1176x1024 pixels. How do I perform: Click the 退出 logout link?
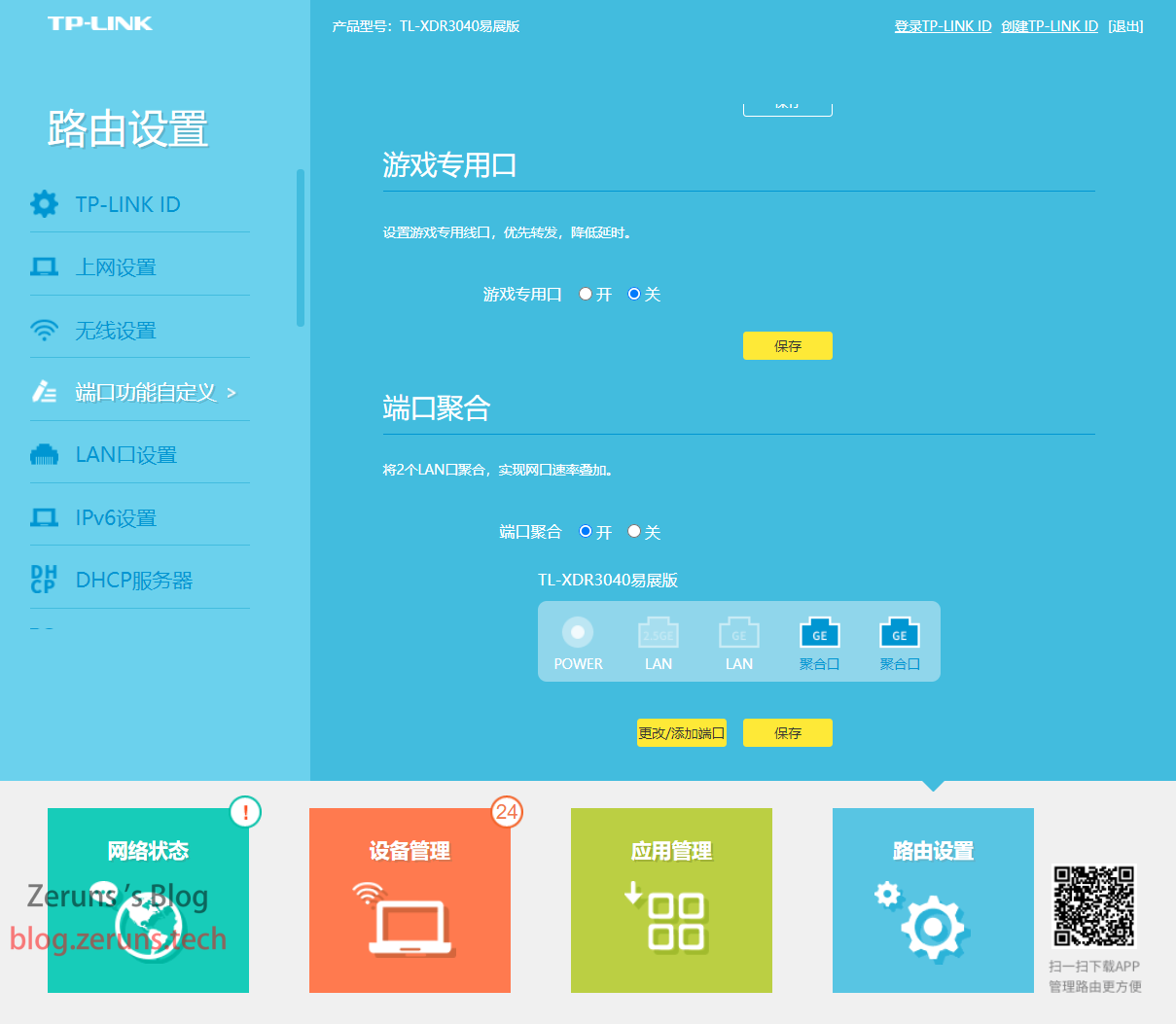(x=1125, y=26)
